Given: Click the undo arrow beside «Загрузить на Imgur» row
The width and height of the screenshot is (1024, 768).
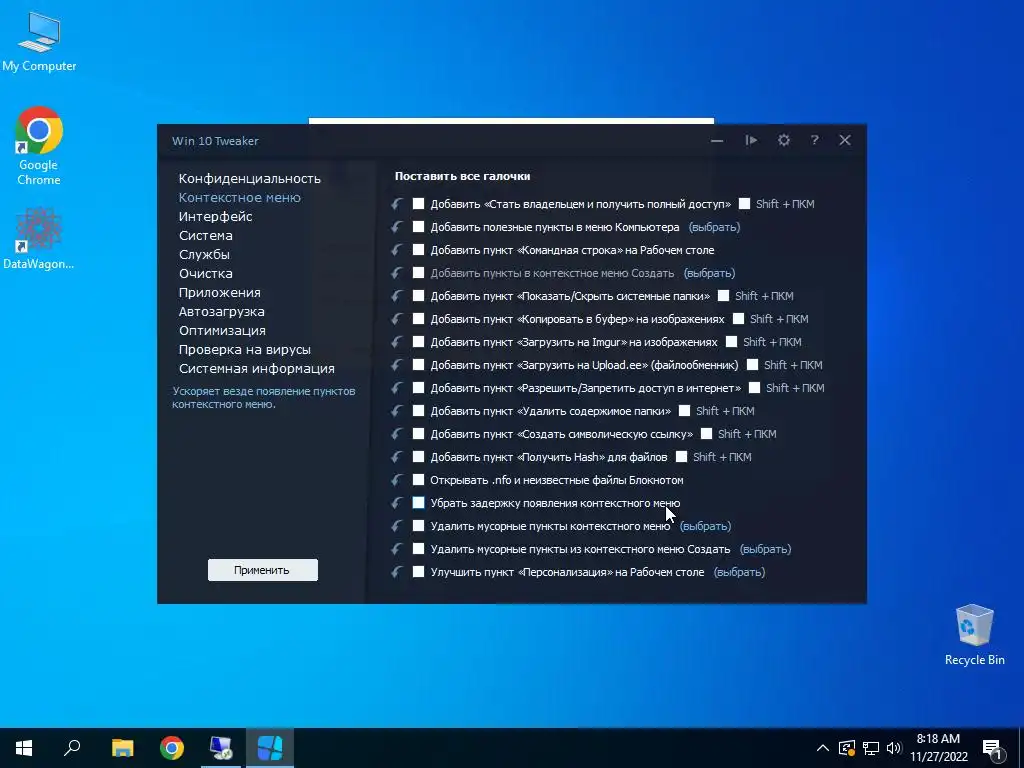Looking at the screenshot, I should tap(396, 342).
